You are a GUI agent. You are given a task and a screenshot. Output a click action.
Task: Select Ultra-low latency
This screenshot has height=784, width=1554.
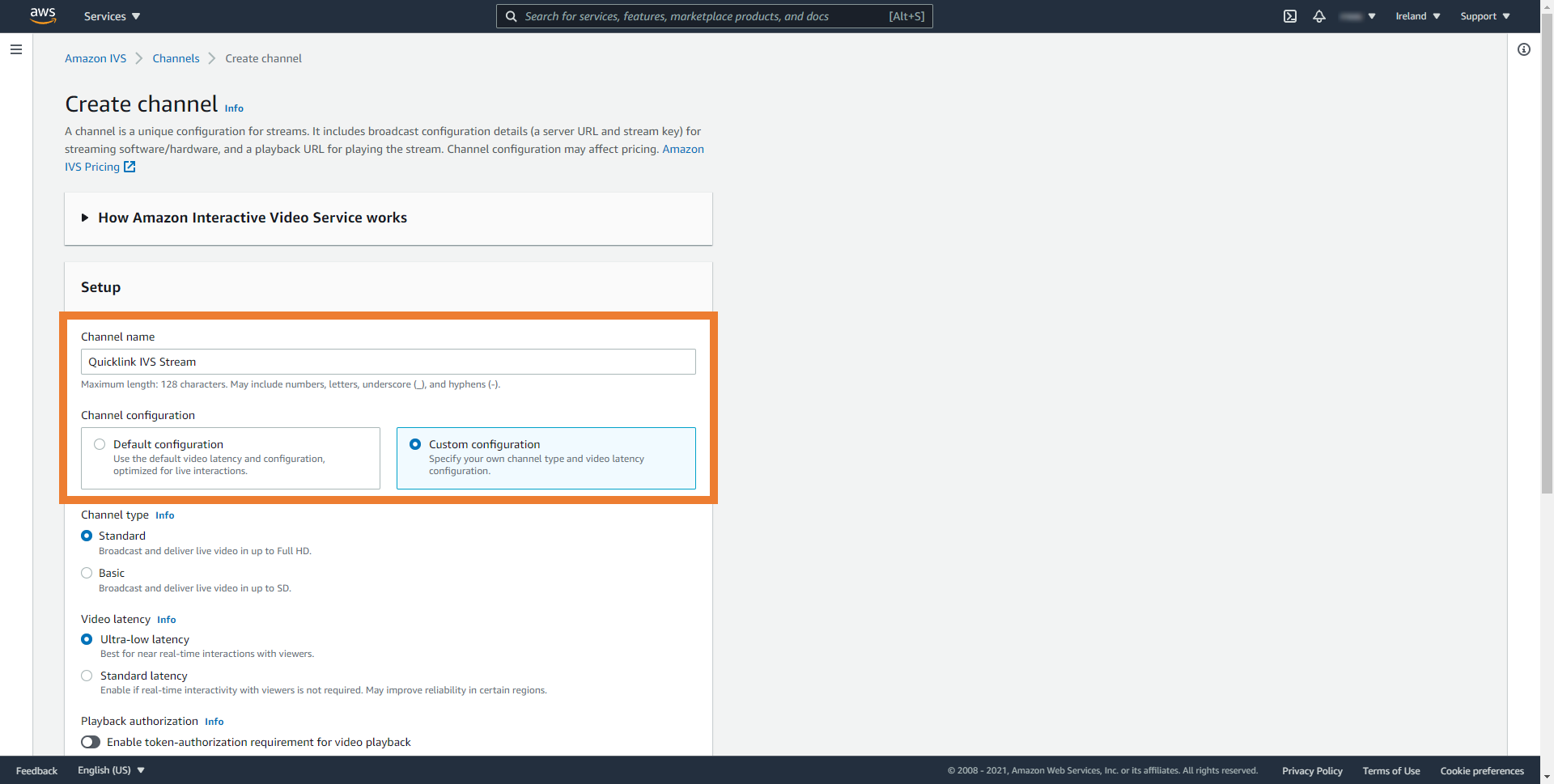click(x=87, y=639)
